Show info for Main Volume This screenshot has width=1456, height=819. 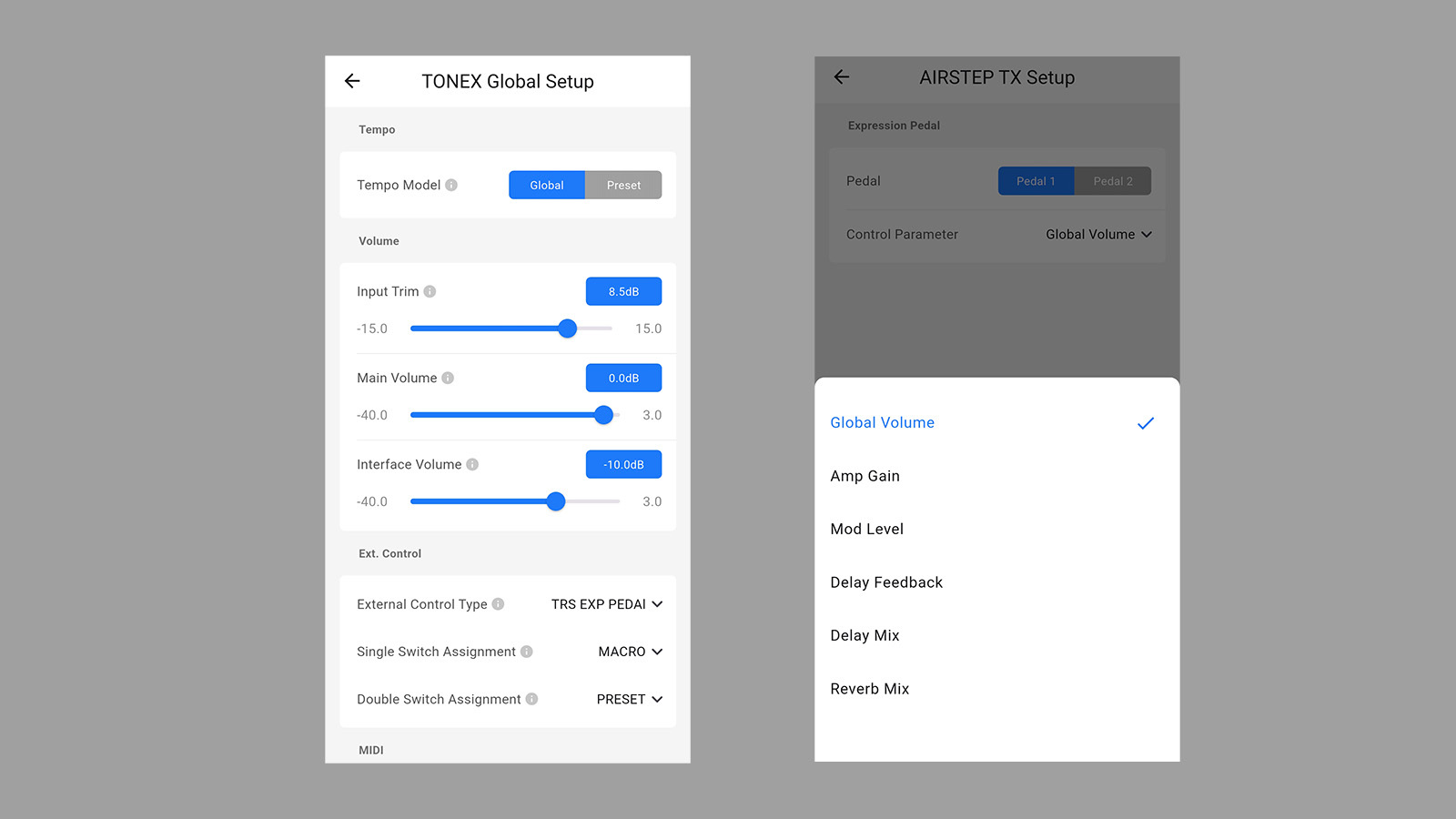(x=448, y=378)
